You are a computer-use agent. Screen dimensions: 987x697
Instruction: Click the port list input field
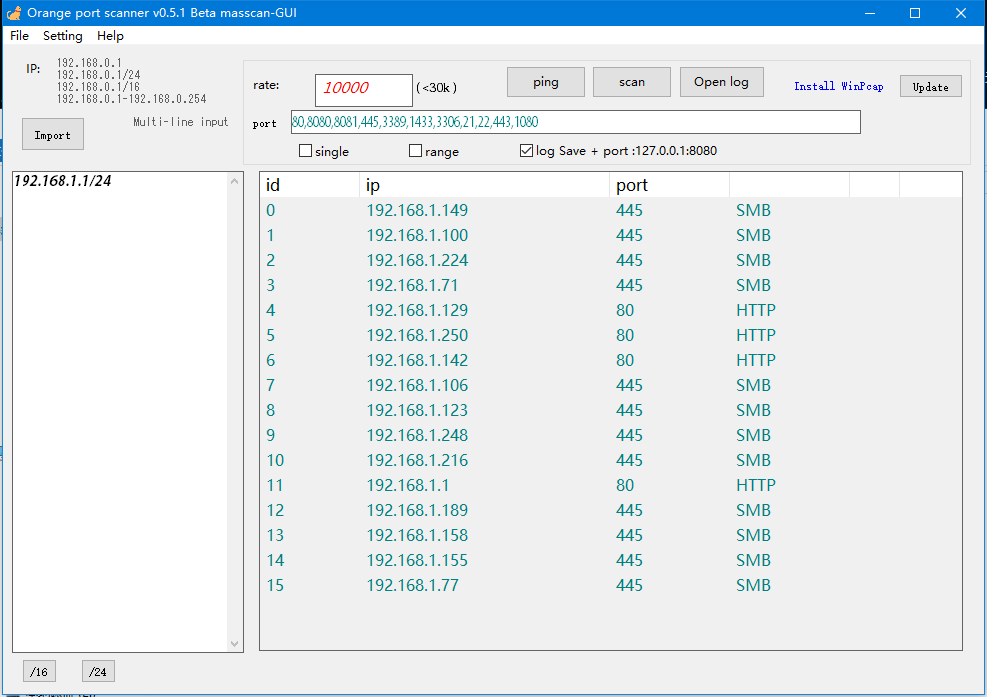[575, 122]
